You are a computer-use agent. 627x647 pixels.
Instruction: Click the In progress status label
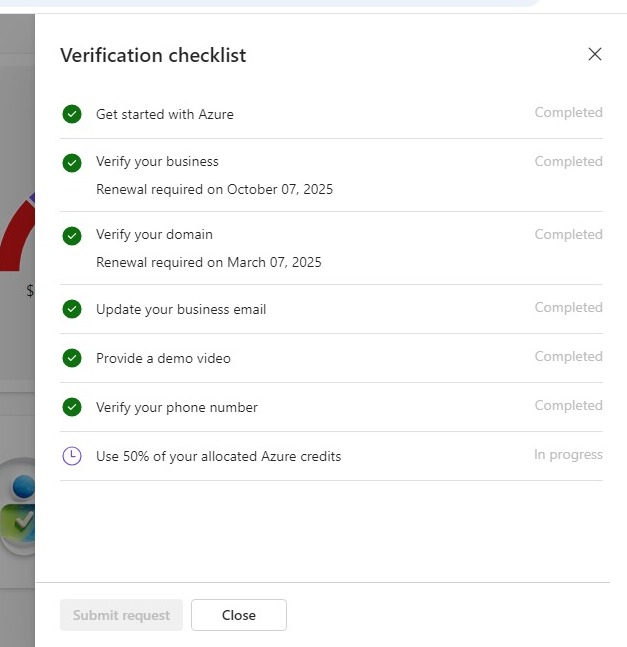click(x=568, y=454)
